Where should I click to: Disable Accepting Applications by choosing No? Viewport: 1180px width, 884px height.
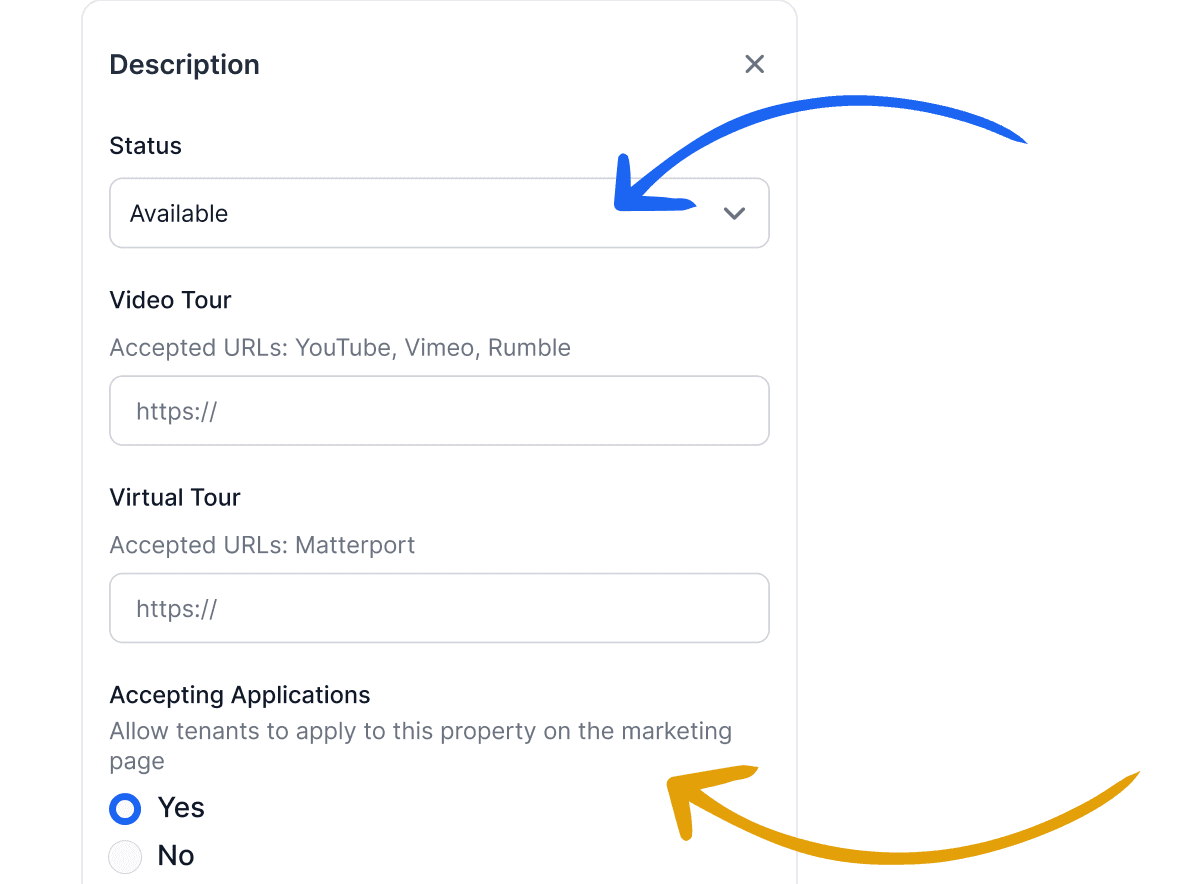pyautogui.click(x=125, y=856)
